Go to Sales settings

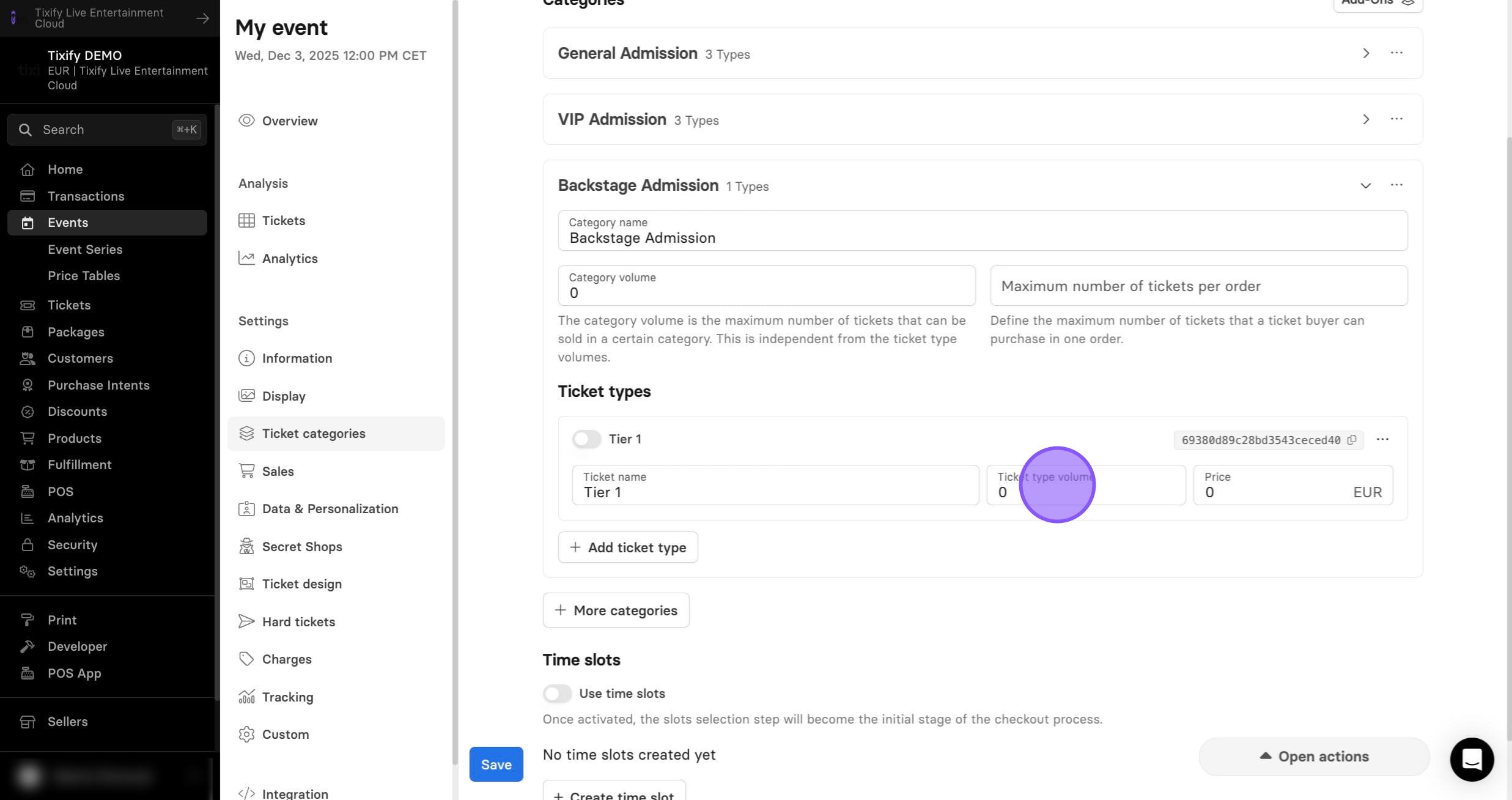point(336,471)
